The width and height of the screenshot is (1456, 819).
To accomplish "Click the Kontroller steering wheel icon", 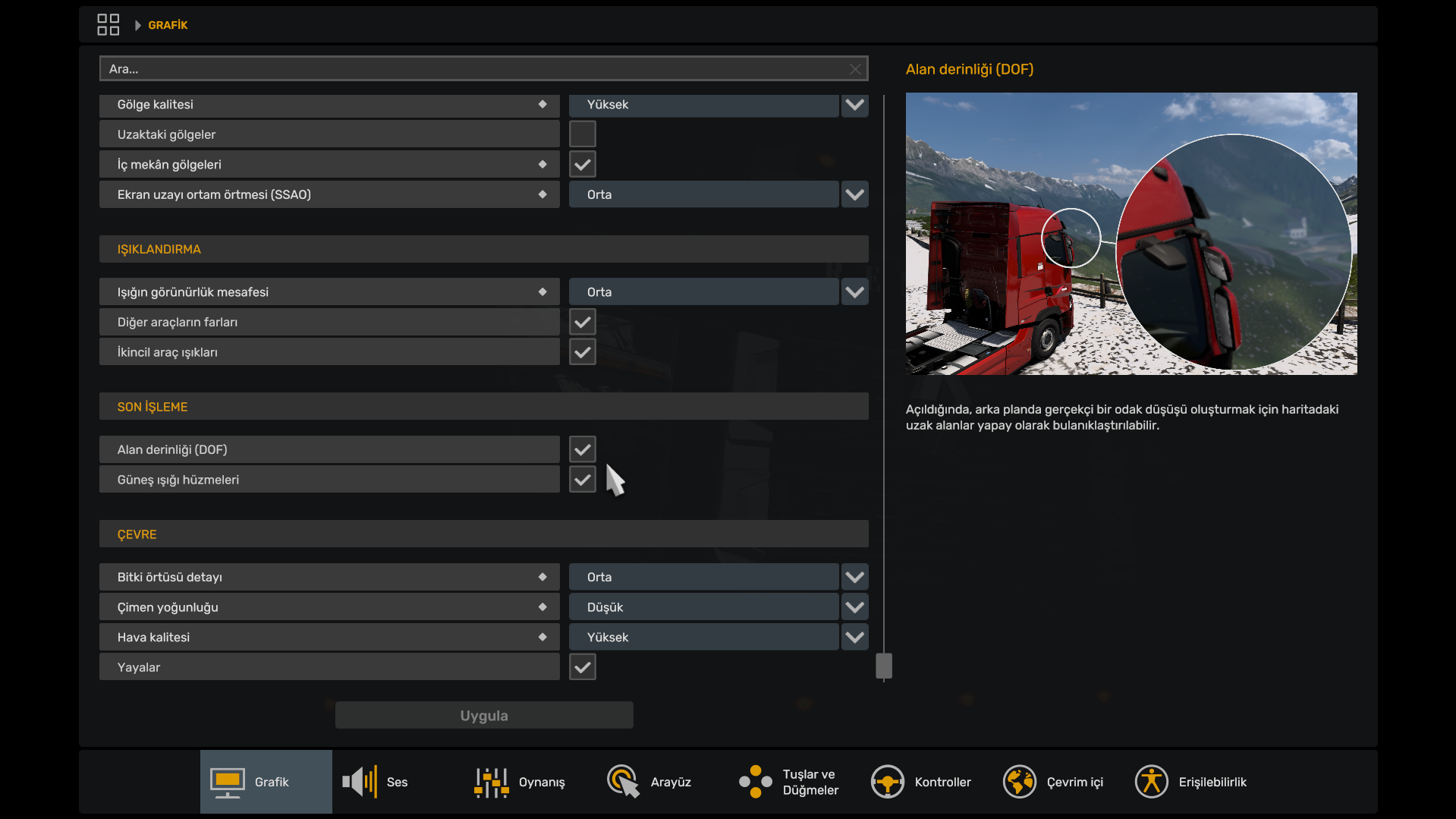I will coord(888,782).
